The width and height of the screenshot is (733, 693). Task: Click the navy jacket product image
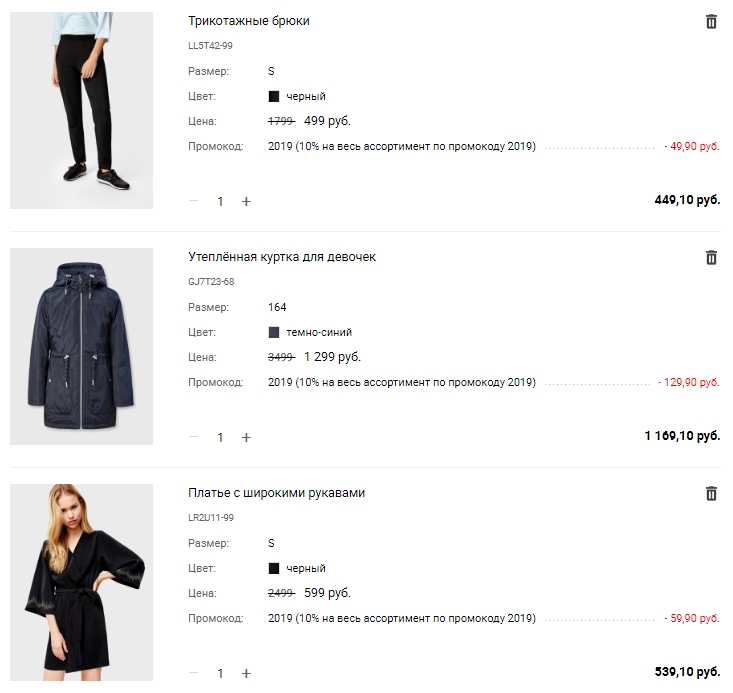pyautogui.click(x=81, y=346)
